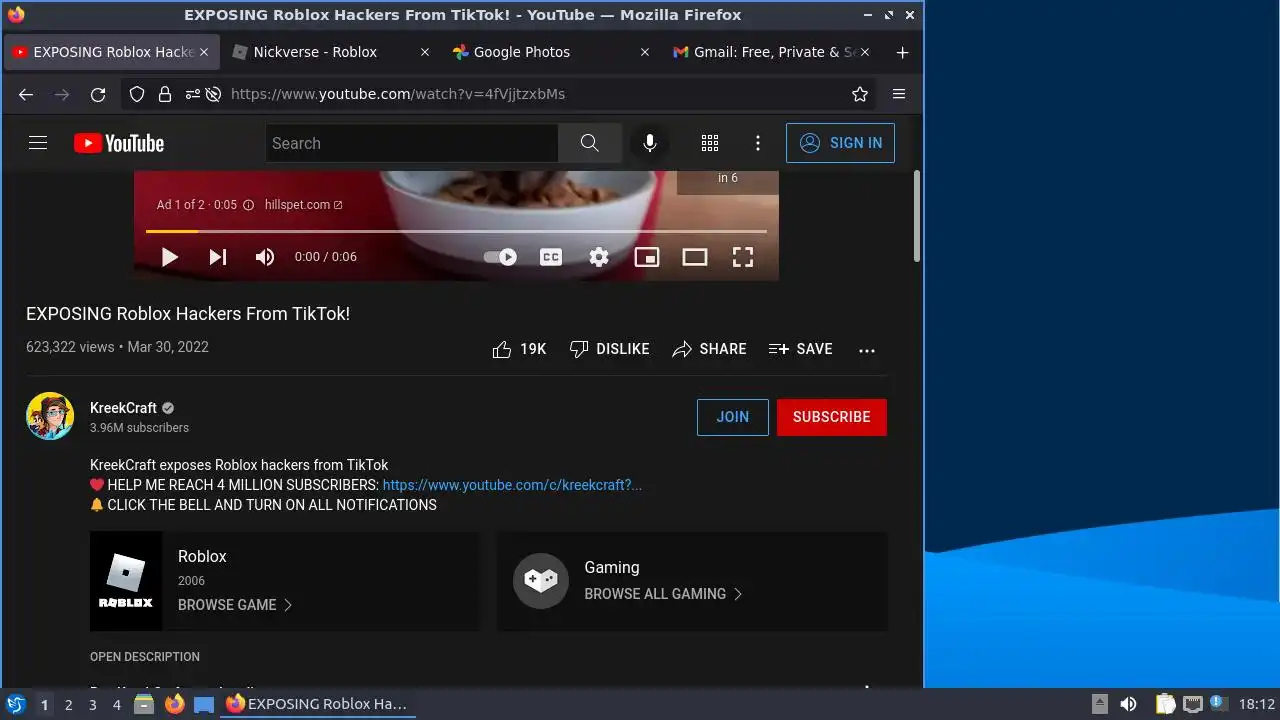Enable miniplayer mode
1280x720 pixels.
(647, 257)
